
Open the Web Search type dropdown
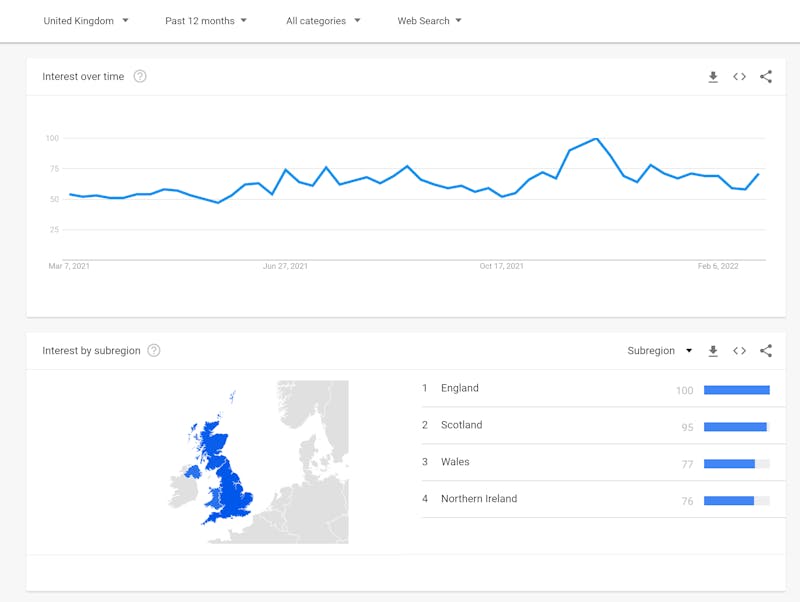click(x=429, y=21)
